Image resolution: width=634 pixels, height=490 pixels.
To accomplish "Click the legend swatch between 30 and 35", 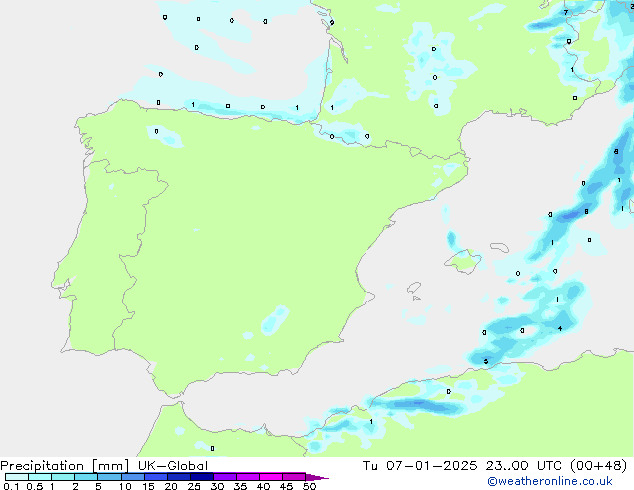I will pos(225,477).
